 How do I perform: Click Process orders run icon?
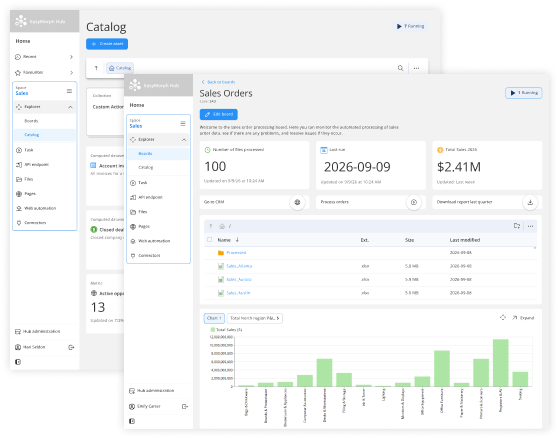click(x=414, y=202)
